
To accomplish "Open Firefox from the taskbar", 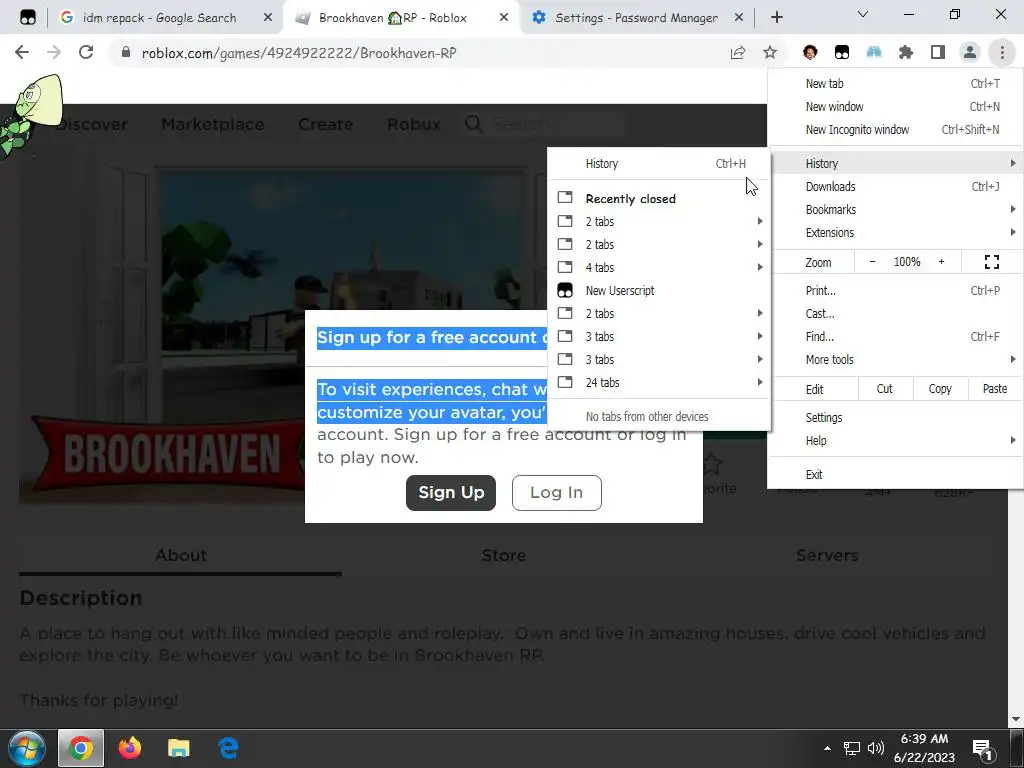I will pos(129,748).
